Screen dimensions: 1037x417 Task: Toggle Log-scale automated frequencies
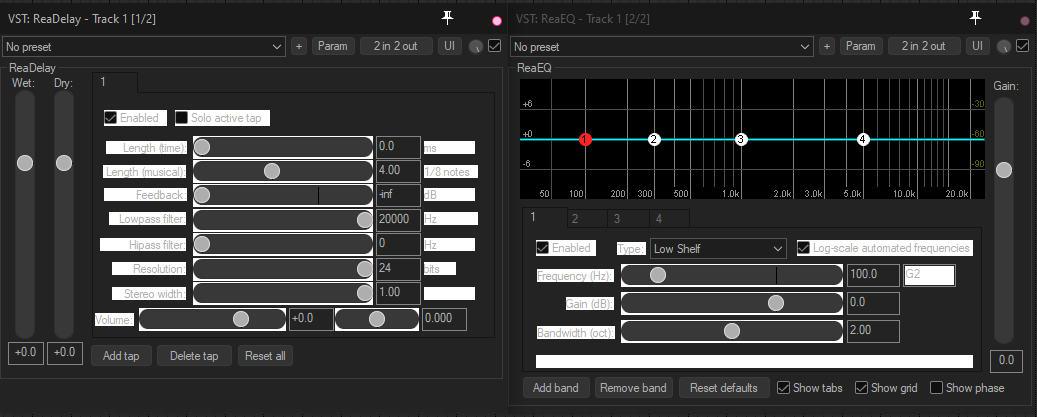(x=804, y=248)
